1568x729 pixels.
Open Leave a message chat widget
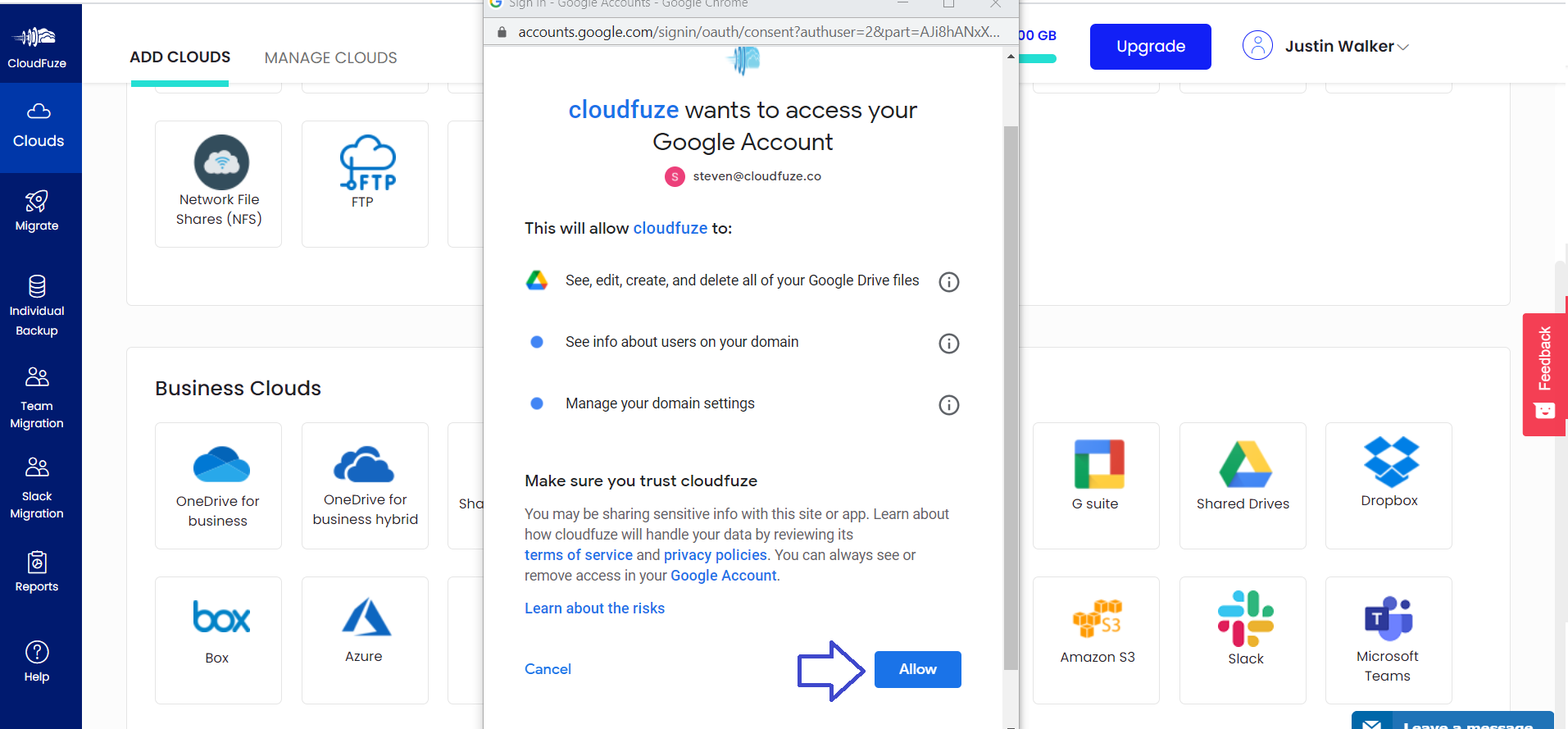[x=1452, y=721]
